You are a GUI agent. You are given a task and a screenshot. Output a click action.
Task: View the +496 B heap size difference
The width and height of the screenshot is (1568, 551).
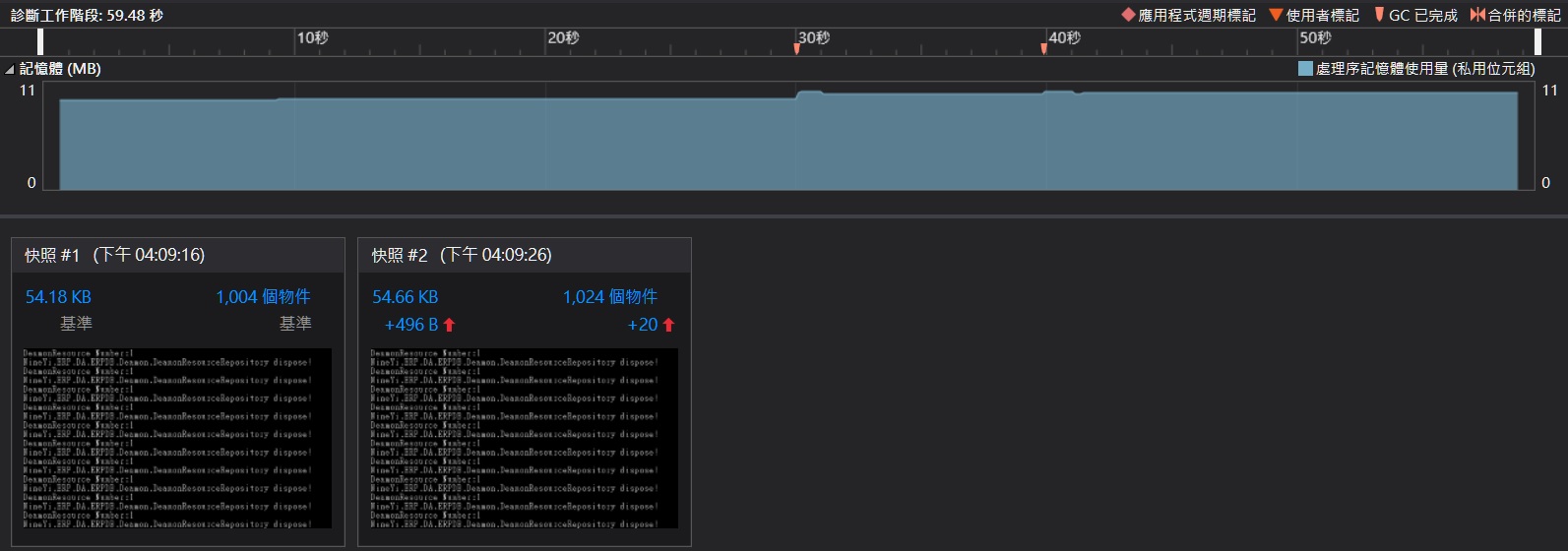pyautogui.click(x=410, y=325)
